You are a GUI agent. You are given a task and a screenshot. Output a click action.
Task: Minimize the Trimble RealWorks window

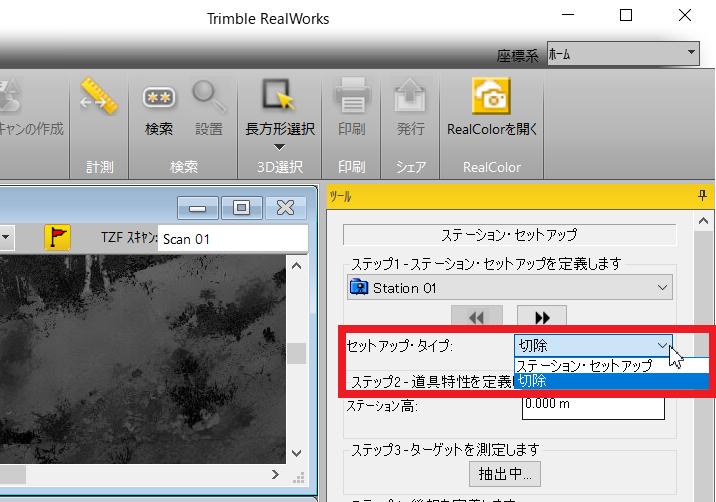568,16
